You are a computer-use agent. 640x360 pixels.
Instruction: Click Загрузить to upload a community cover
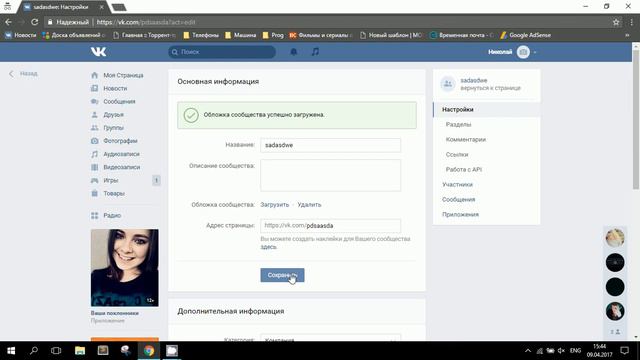pos(275,204)
